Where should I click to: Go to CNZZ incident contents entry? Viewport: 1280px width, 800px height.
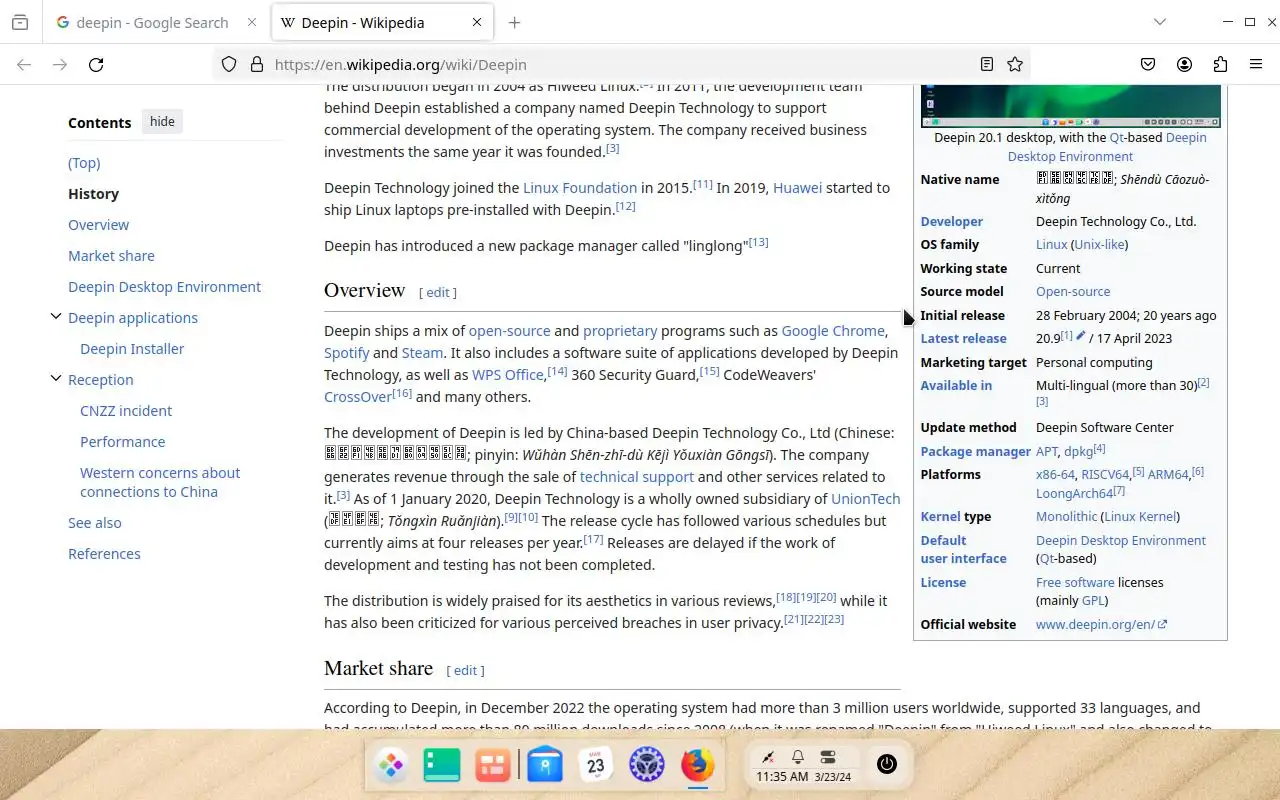126,411
